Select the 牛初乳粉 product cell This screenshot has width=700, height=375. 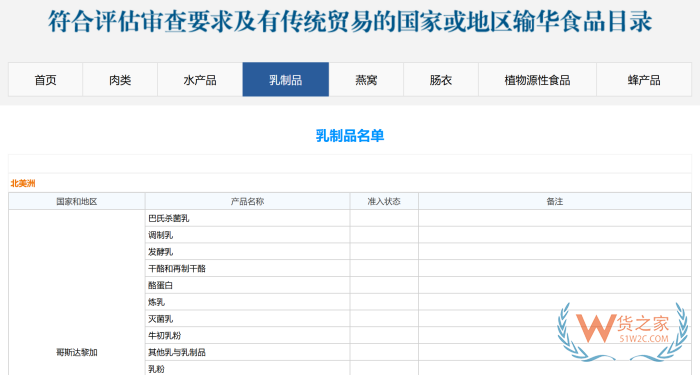pyautogui.click(x=247, y=335)
